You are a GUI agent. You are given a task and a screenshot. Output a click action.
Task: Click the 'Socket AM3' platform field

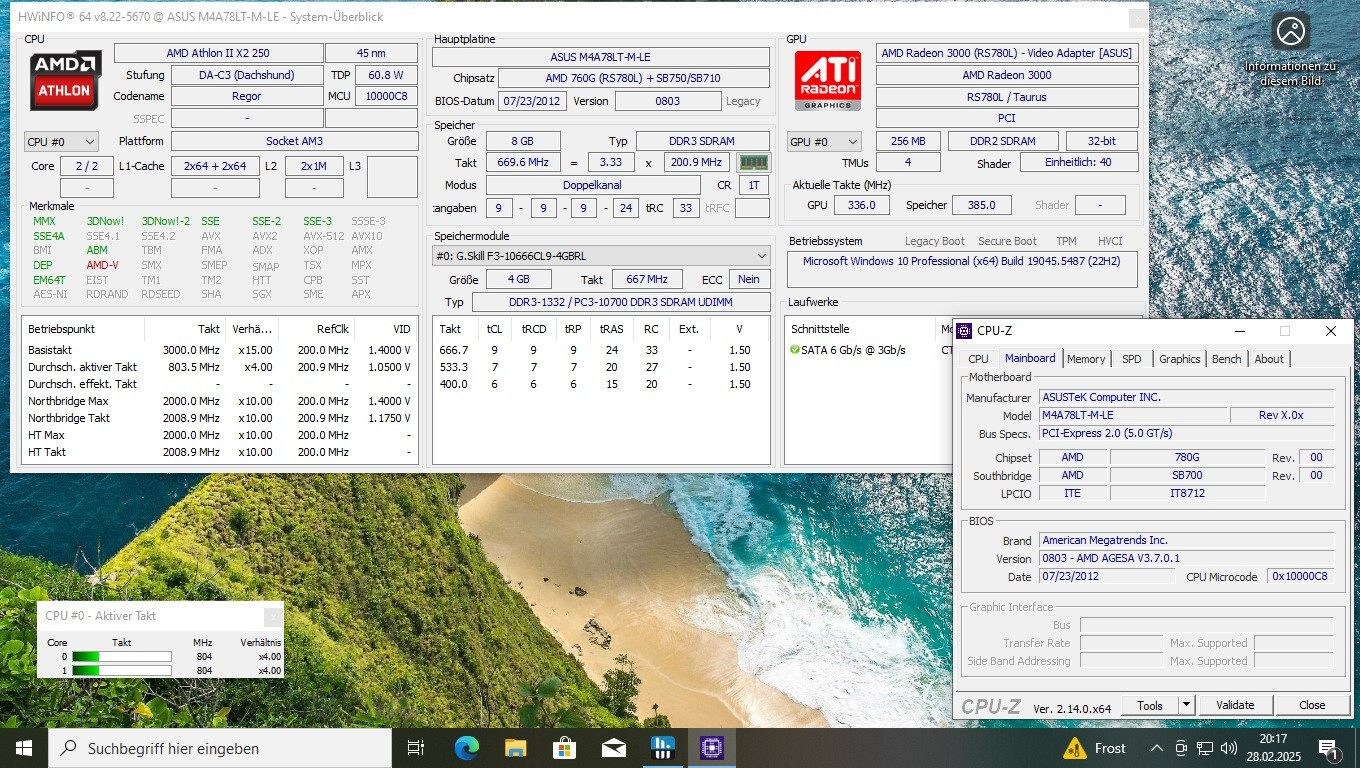click(x=294, y=142)
